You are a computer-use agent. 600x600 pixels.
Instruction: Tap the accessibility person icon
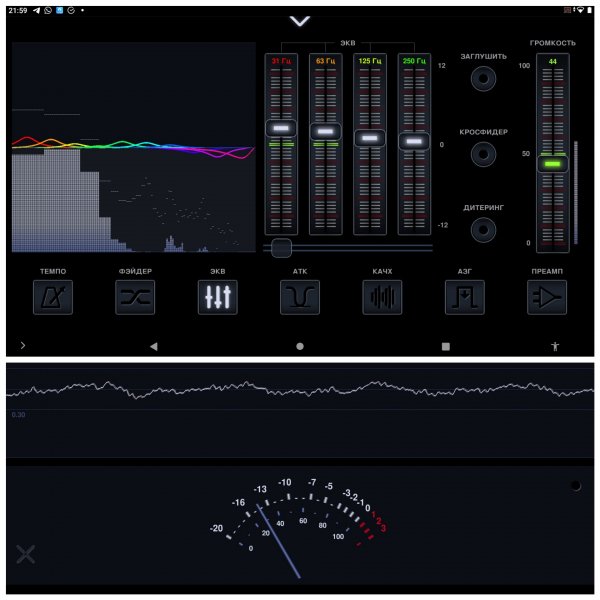555,346
